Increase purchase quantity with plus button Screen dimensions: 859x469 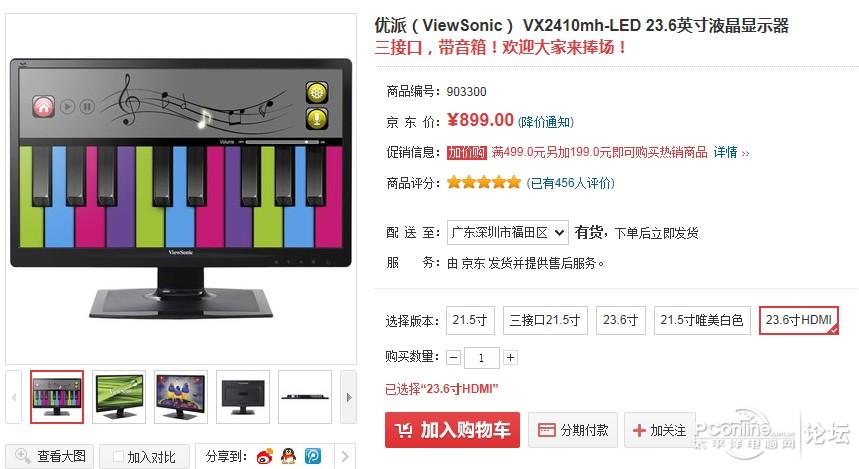510,358
